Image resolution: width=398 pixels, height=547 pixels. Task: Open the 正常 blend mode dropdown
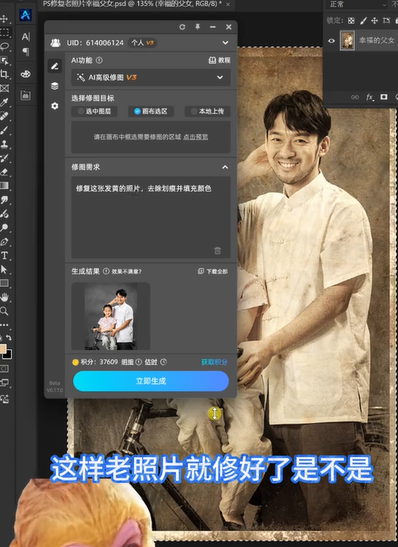(357, 4)
